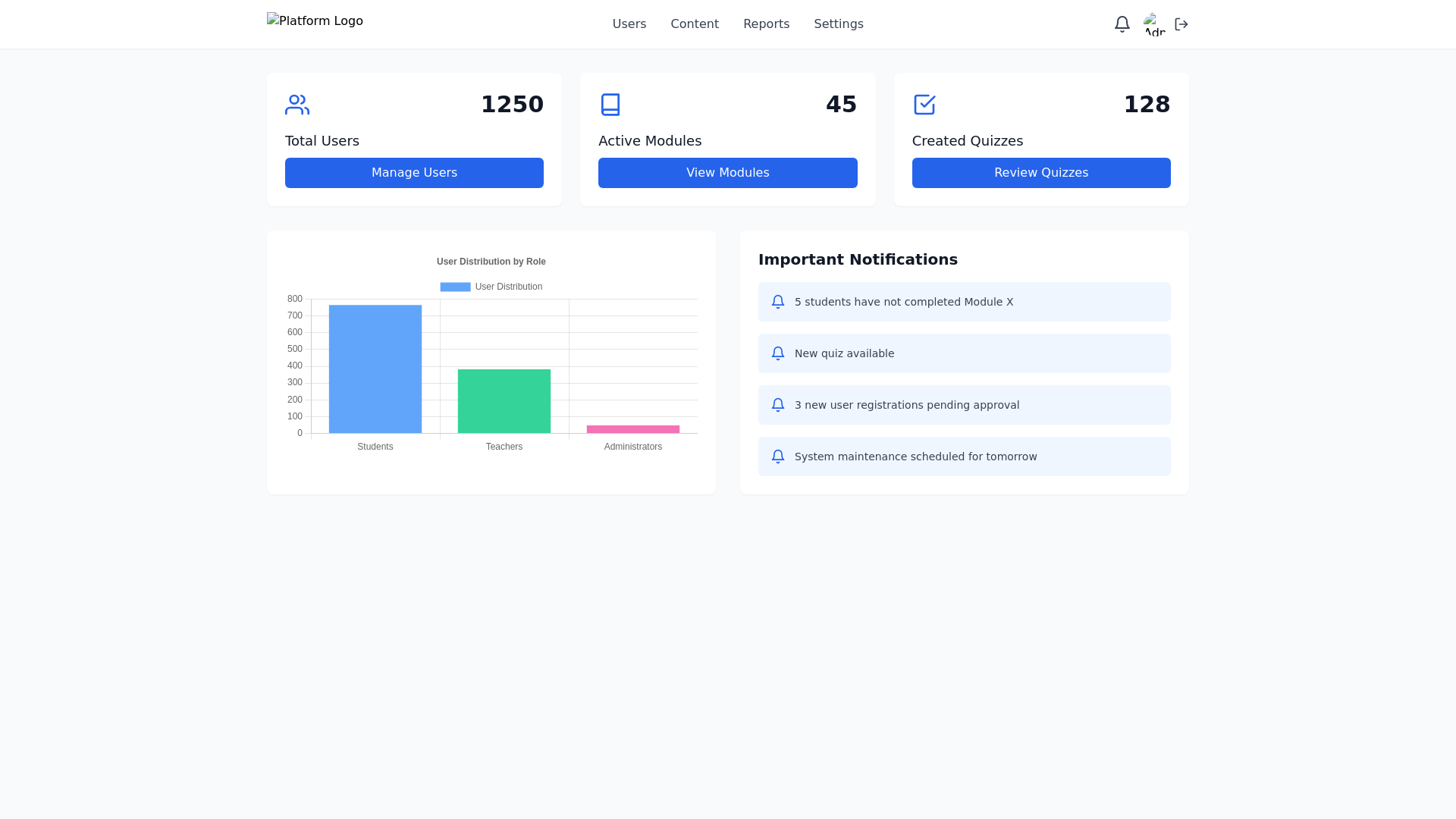
Task: Click the bell icon next to Module X notification
Action: [777, 302]
